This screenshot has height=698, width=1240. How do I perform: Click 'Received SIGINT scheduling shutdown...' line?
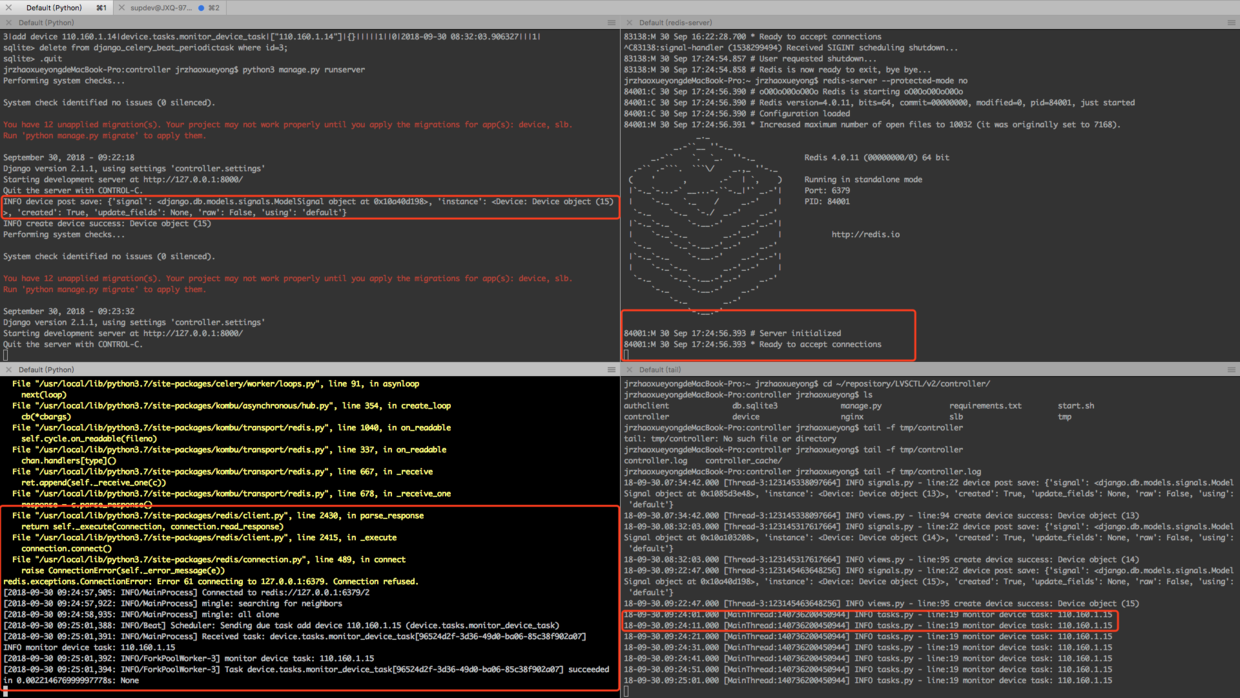(x=790, y=47)
